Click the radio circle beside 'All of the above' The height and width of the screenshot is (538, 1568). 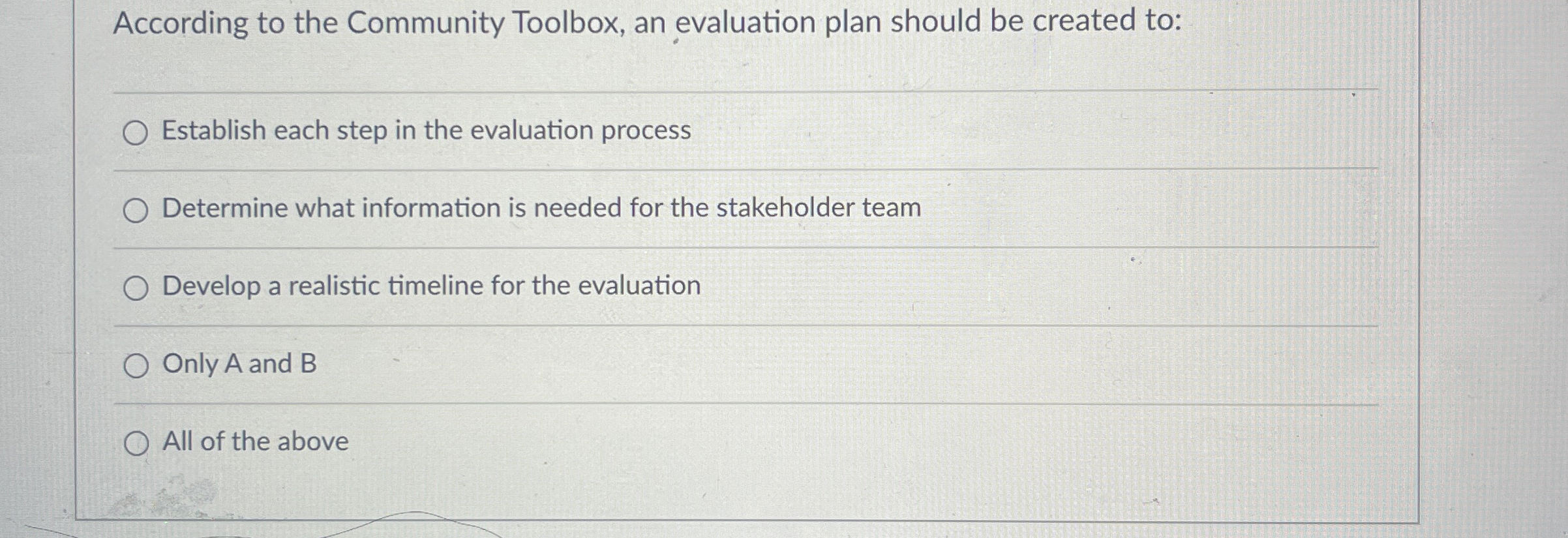click(x=136, y=442)
